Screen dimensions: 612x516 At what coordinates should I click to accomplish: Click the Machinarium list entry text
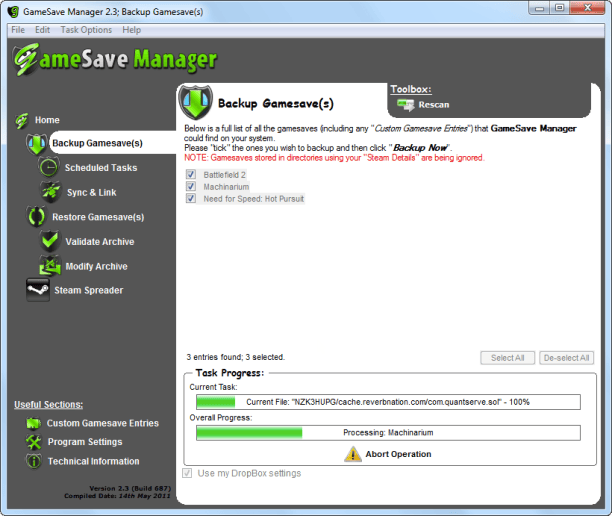tap(226, 187)
